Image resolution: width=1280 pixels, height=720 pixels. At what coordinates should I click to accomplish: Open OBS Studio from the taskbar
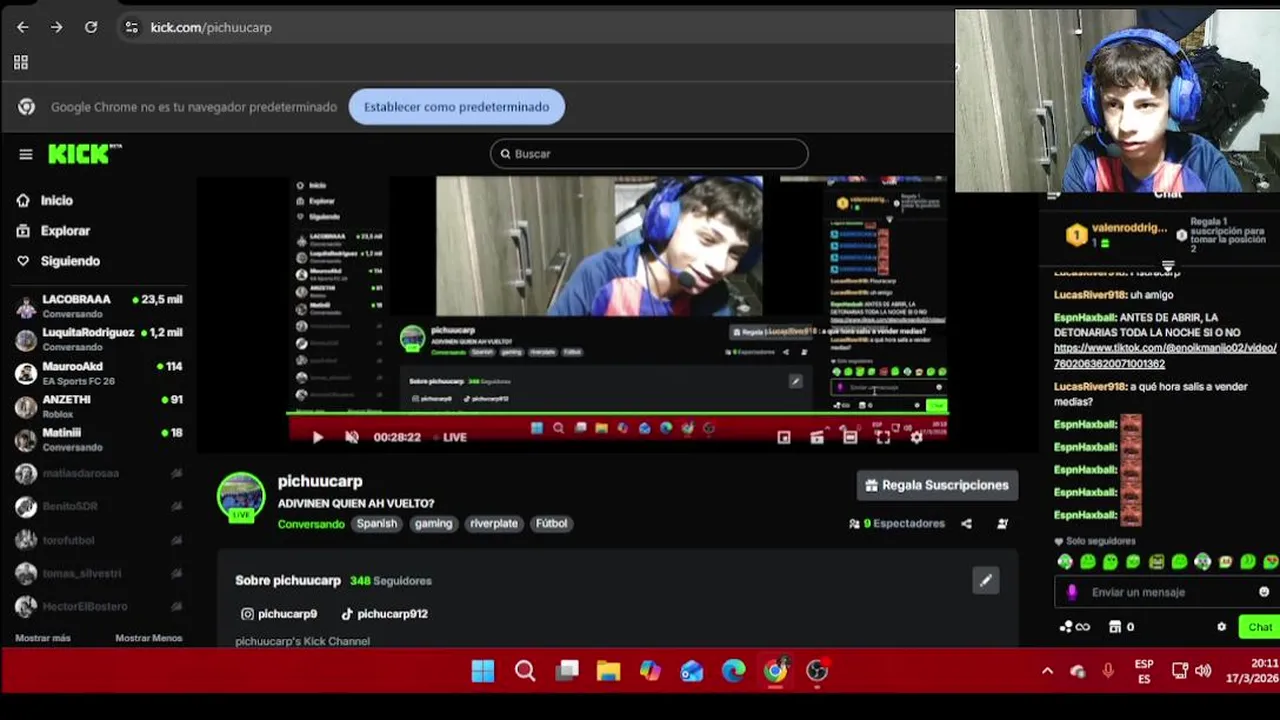click(x=817, y=671)
